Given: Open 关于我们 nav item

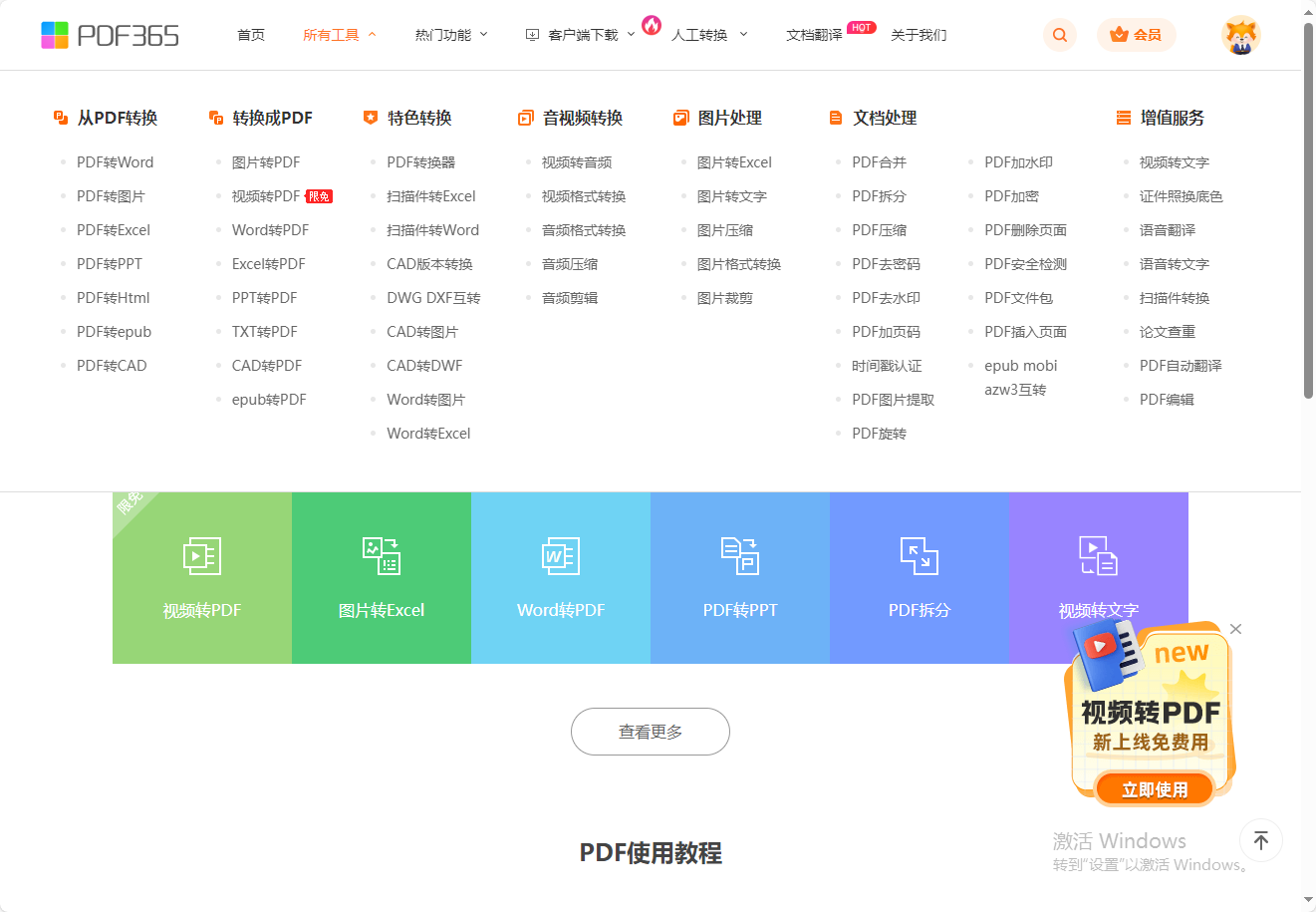Looking at the screenshot, I should click(919, 35).
